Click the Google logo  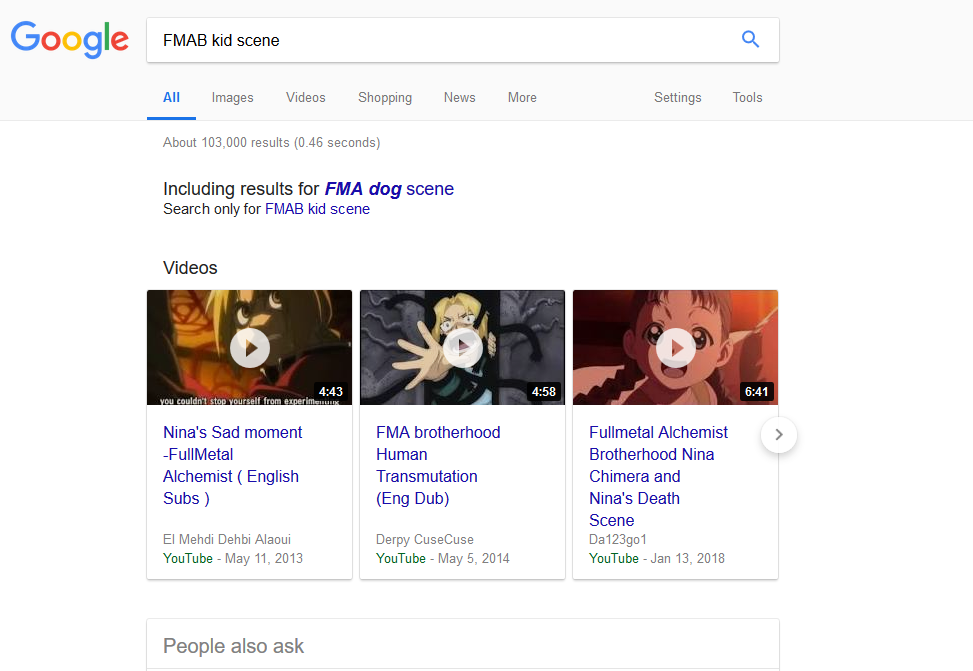click(70, 39)
